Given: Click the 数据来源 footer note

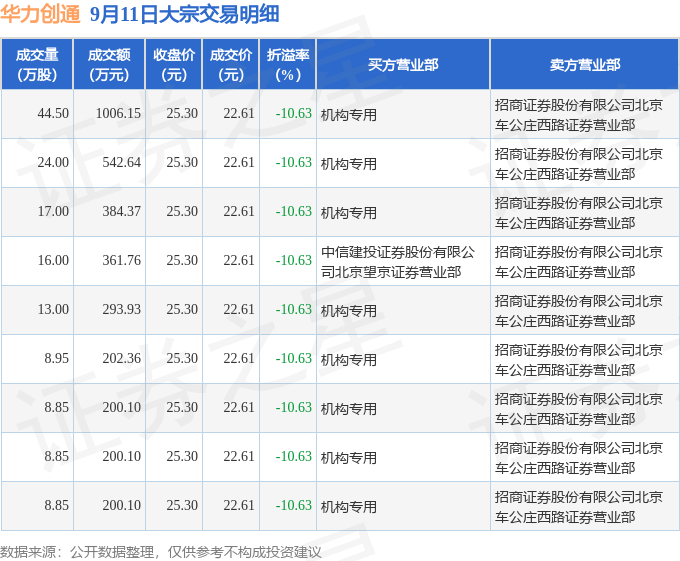Looking at the screenshot, I should pos(161,552).
